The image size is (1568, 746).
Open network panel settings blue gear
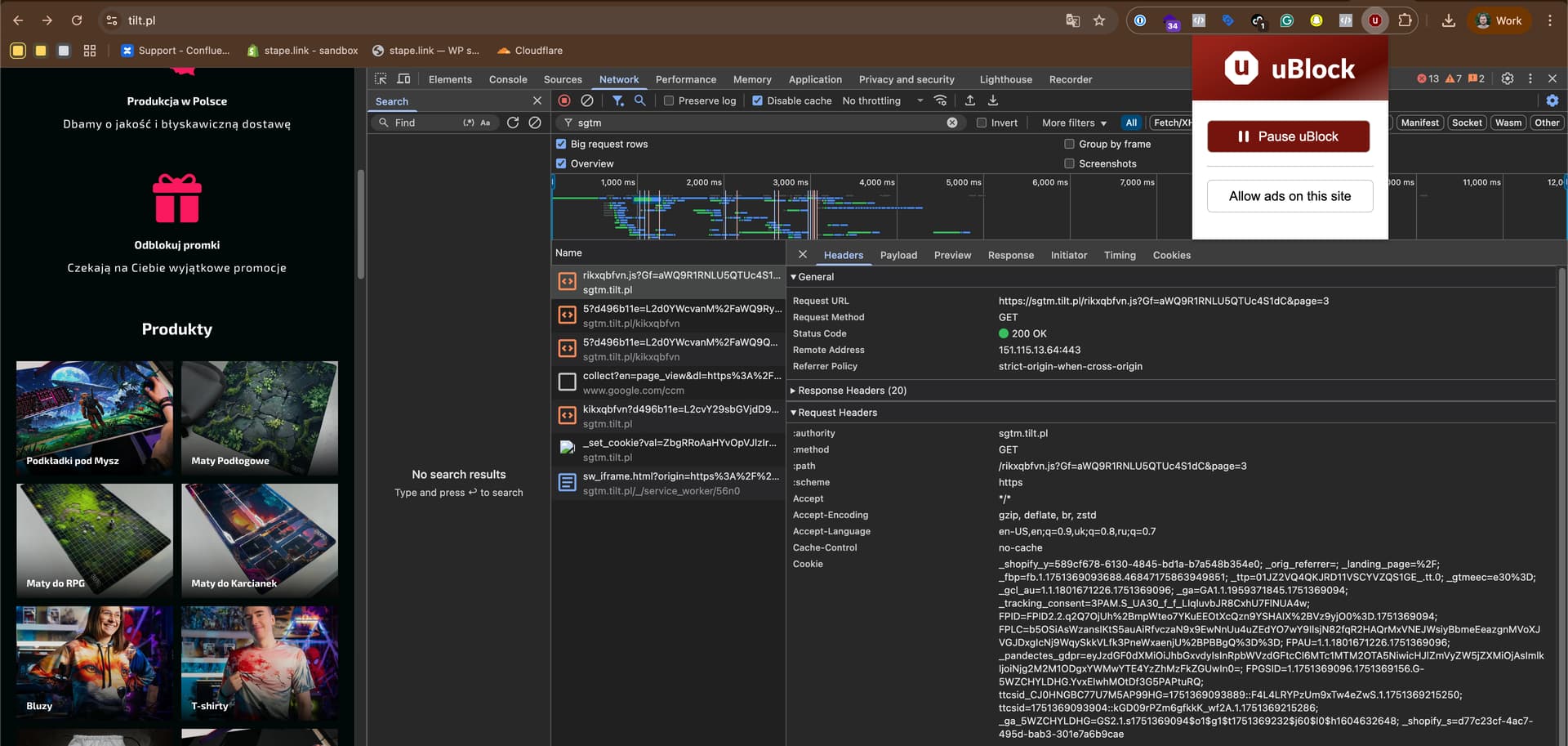1552,101
